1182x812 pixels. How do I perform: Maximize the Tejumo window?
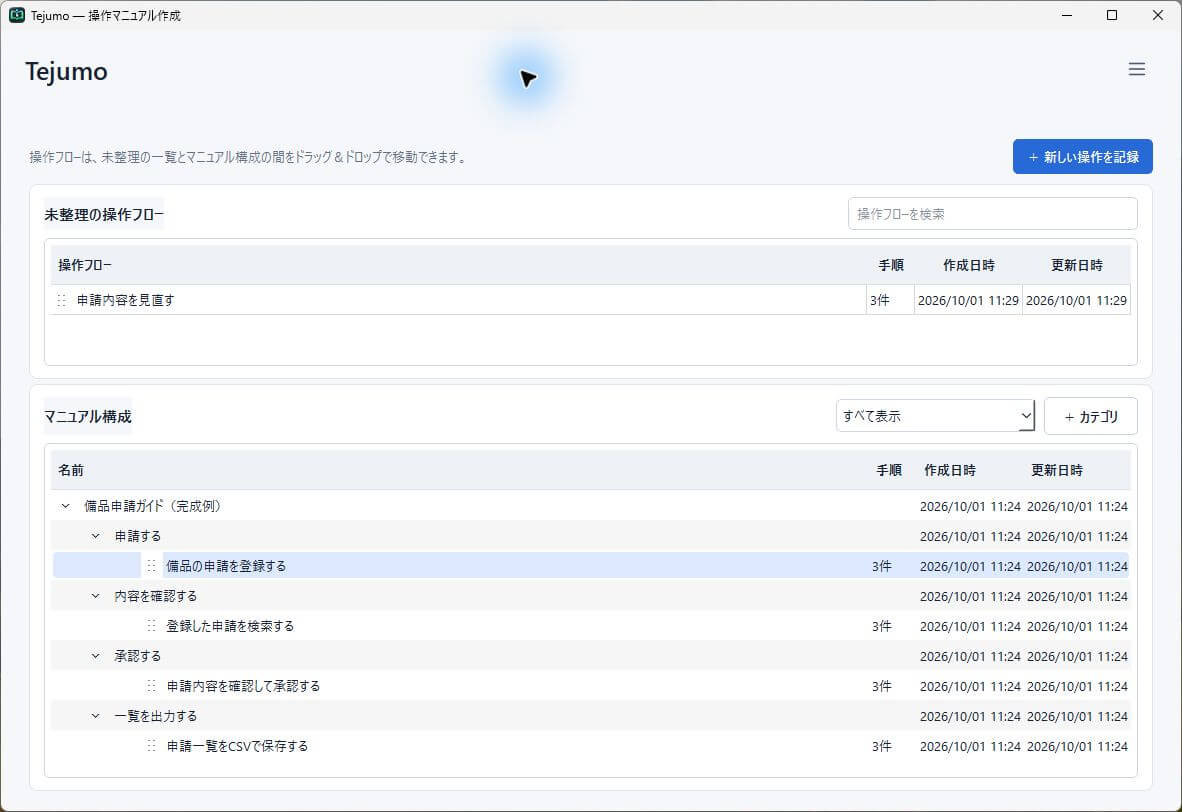tap(1111, 15)
